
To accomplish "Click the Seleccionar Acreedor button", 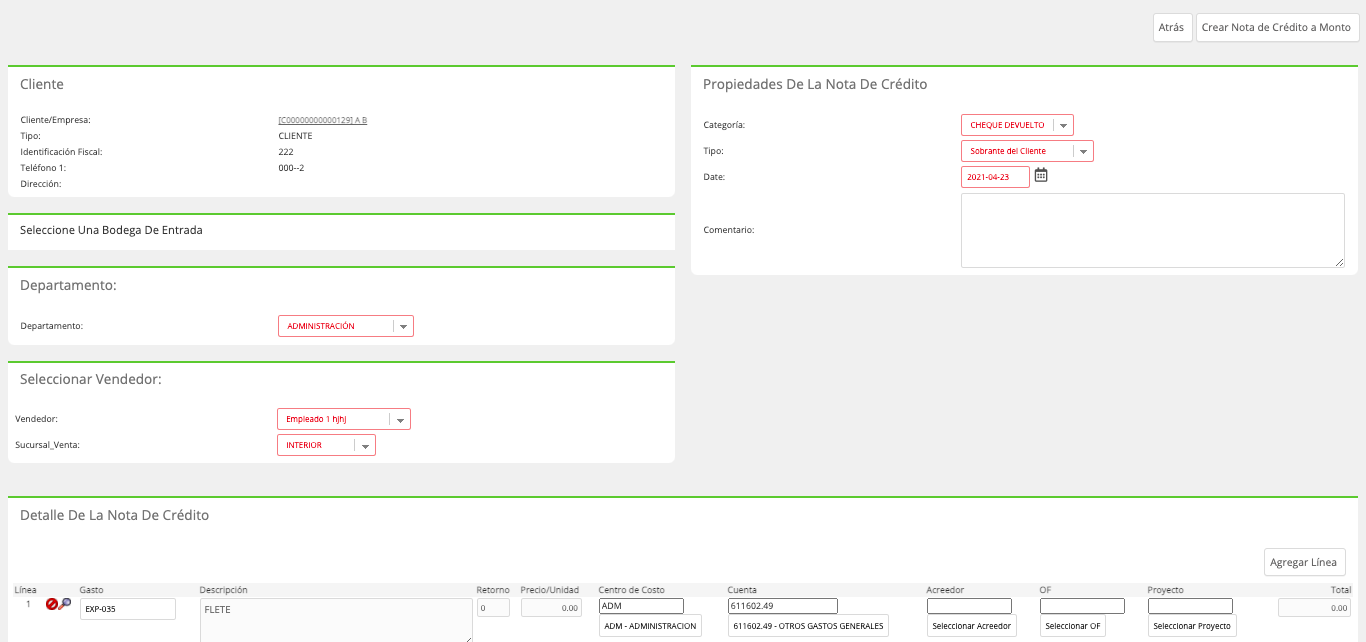I will tap(972, 626).
